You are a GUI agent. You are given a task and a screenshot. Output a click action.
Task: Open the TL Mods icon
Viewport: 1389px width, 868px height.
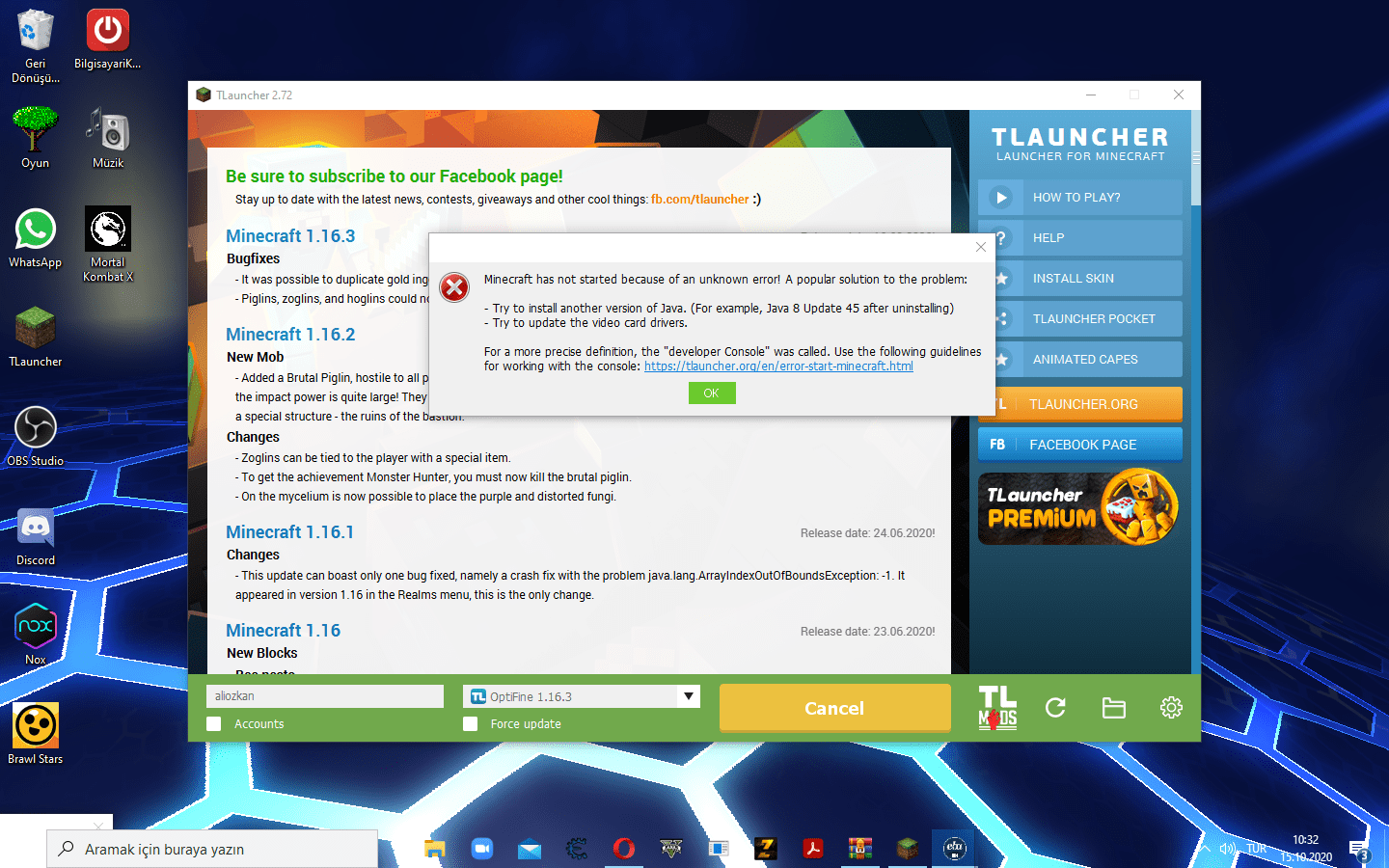(997, 708)
